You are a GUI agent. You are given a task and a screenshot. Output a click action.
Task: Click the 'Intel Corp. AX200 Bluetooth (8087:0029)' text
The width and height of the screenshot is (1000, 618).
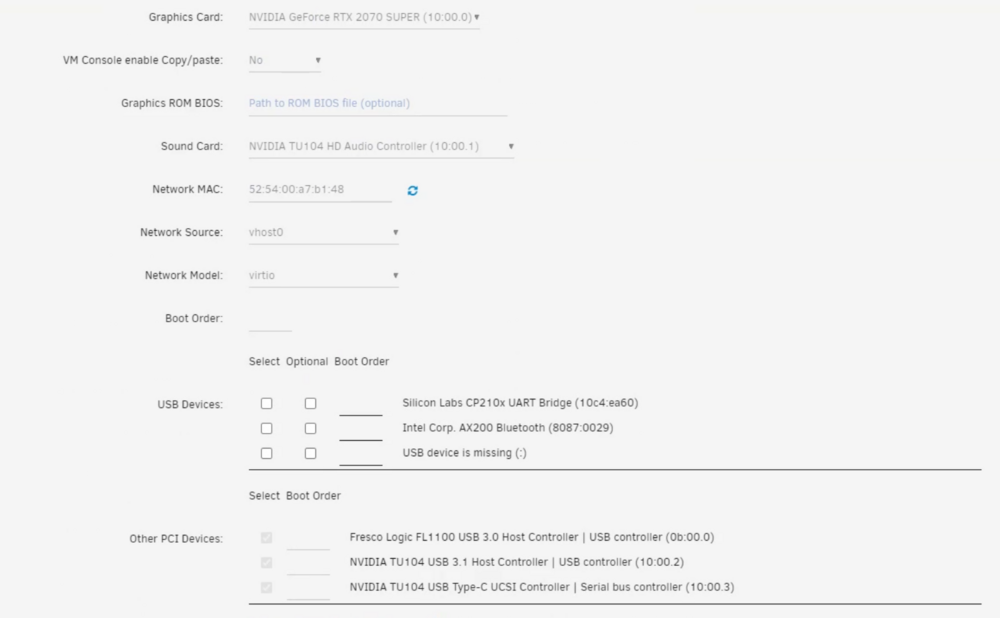click(508, 428)
